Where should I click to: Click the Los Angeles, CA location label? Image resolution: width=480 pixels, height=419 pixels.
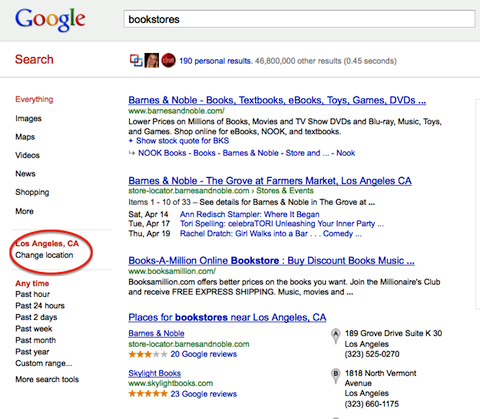tap(47, 243)
